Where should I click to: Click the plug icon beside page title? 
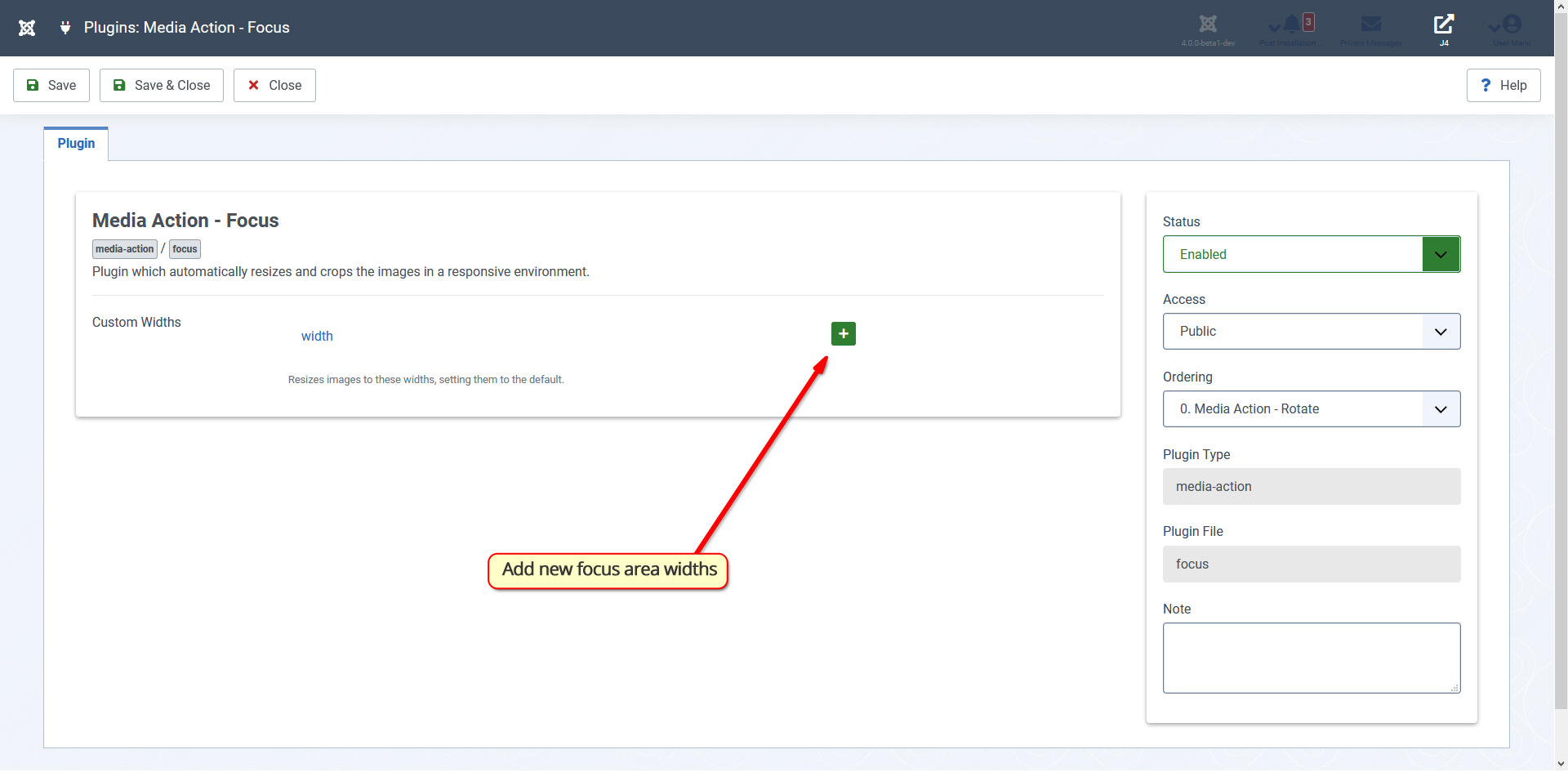[65, 28]
